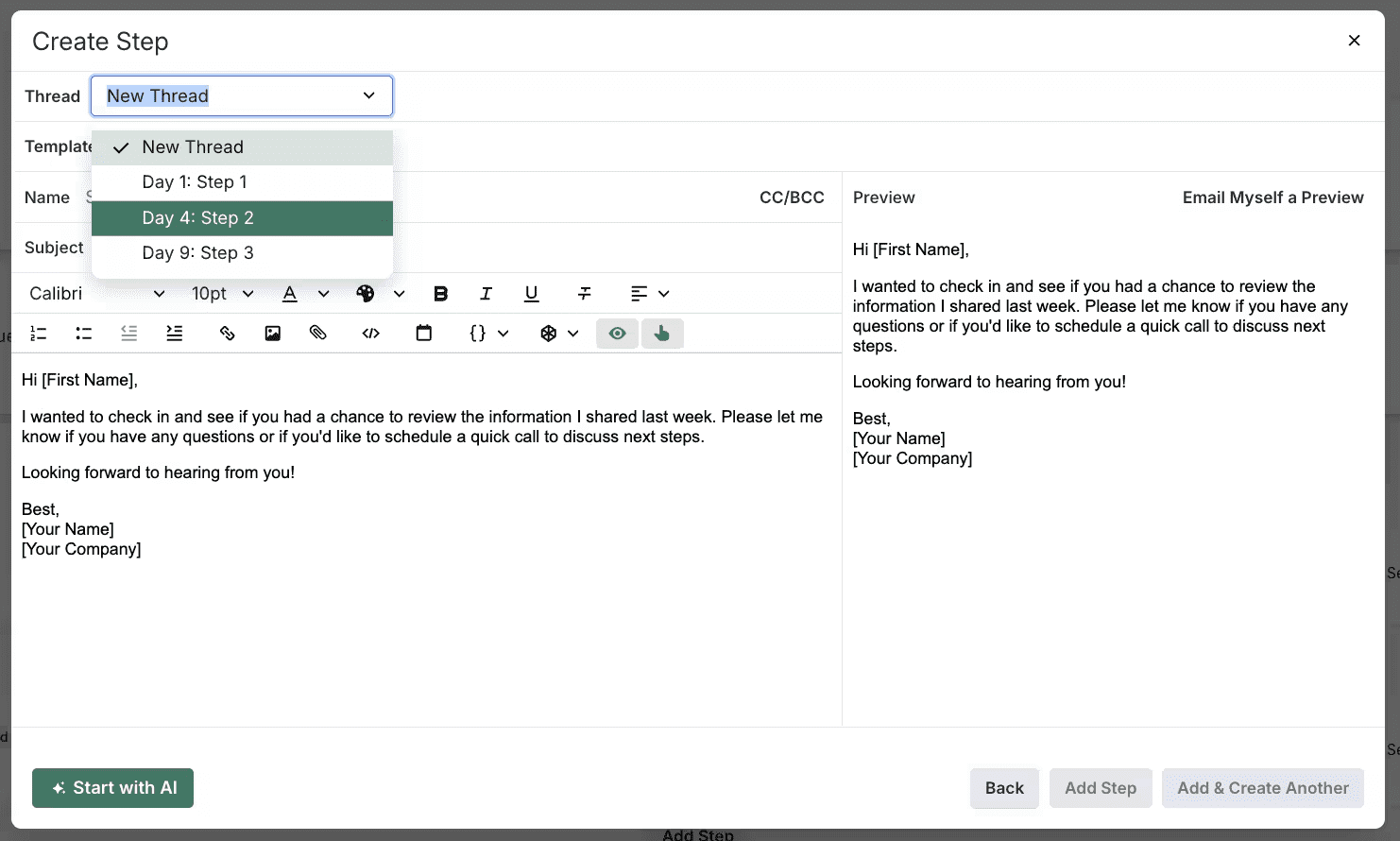1400x841 pixels.
Task: Toggle strikethrough formatting
Action: tap(584, 293)
